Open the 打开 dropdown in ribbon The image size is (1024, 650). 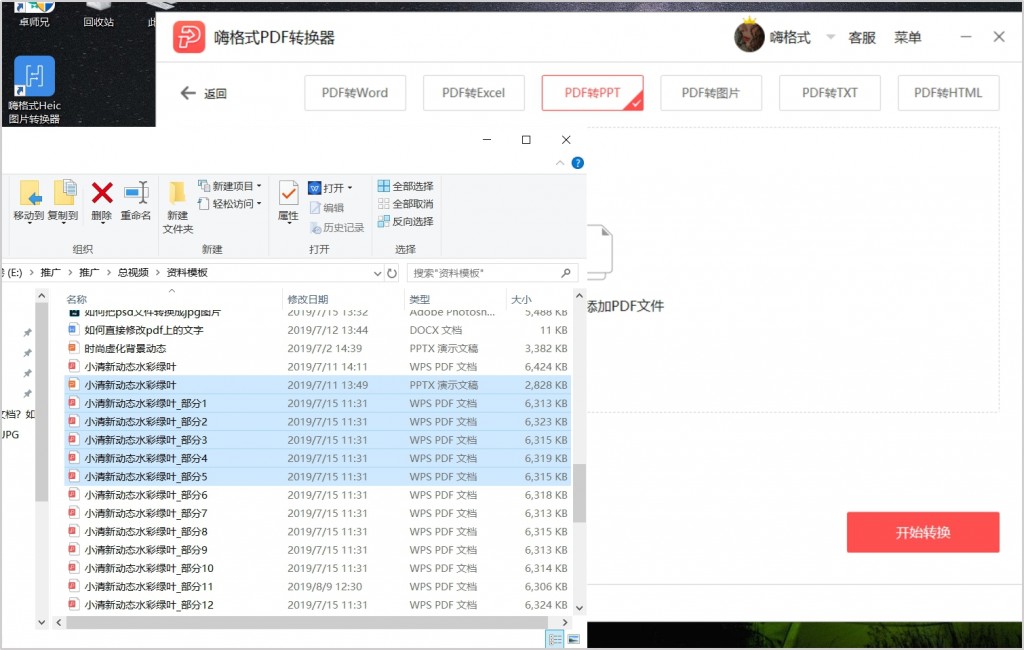pos(330,188)
